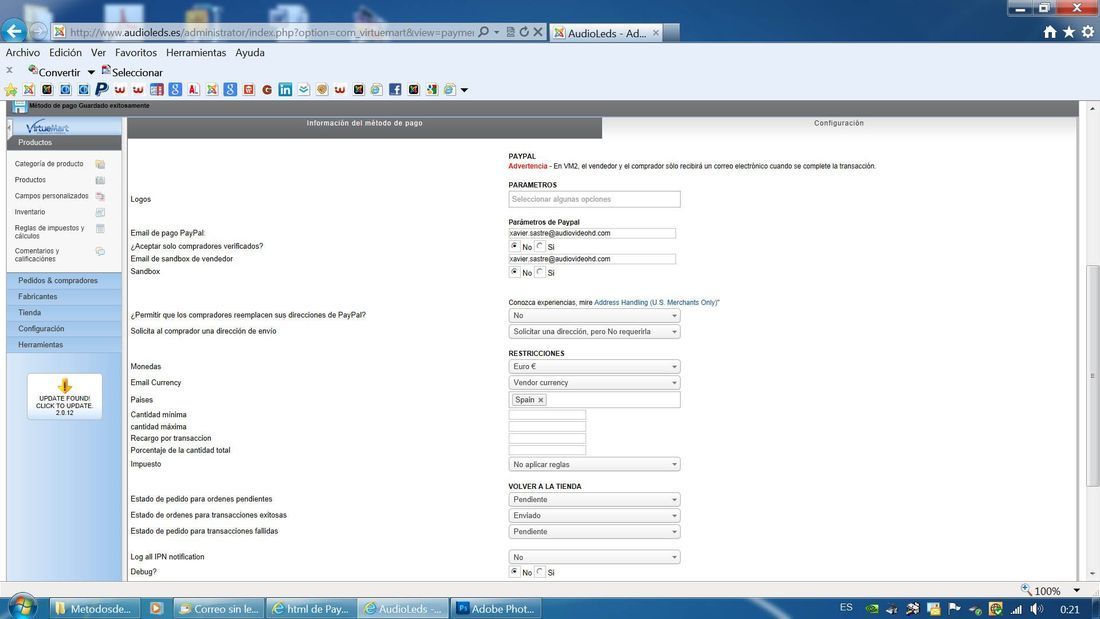Select Si for verified buyers only

(x=539, y=246)
